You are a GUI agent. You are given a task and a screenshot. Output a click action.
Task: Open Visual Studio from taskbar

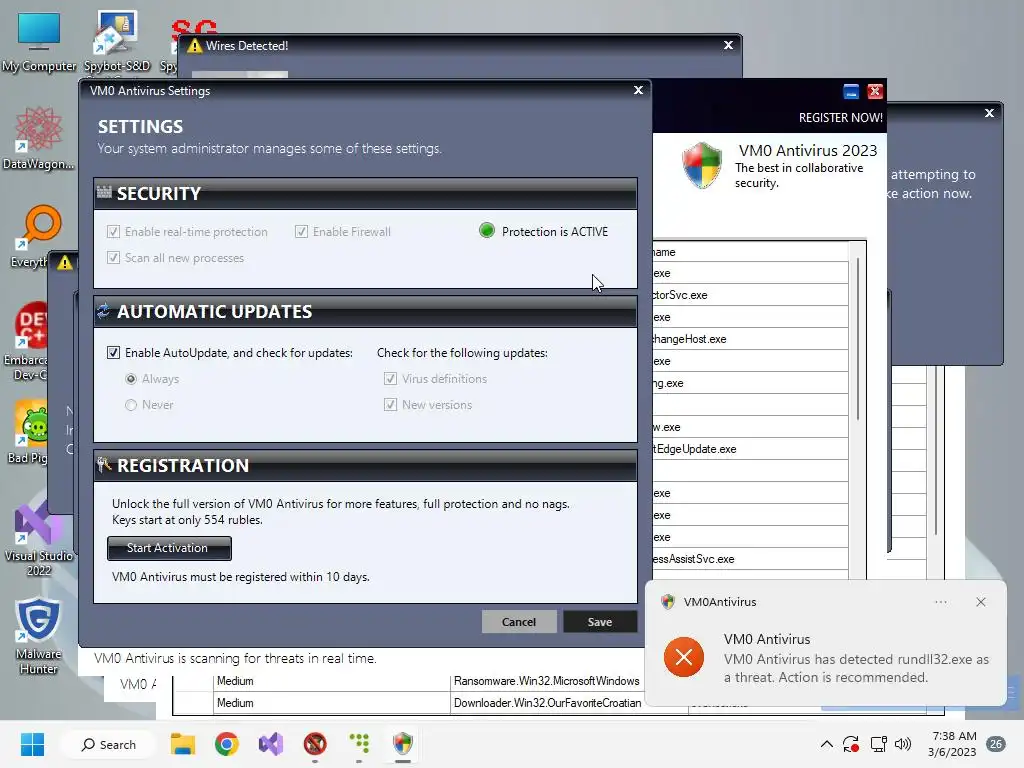(270, 744)
